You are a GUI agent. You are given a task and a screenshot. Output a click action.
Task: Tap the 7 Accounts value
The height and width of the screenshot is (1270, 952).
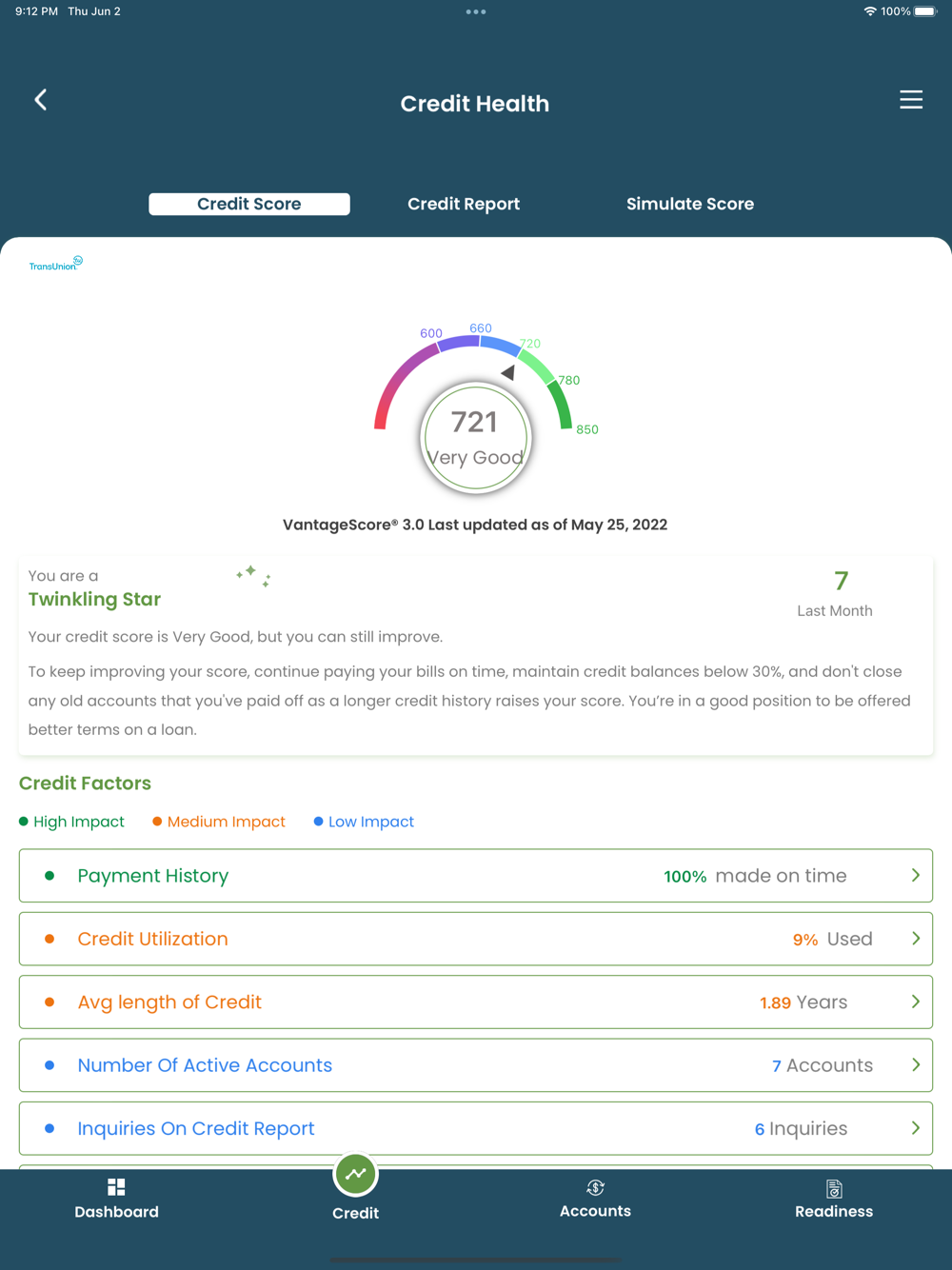click(823, 1065)
